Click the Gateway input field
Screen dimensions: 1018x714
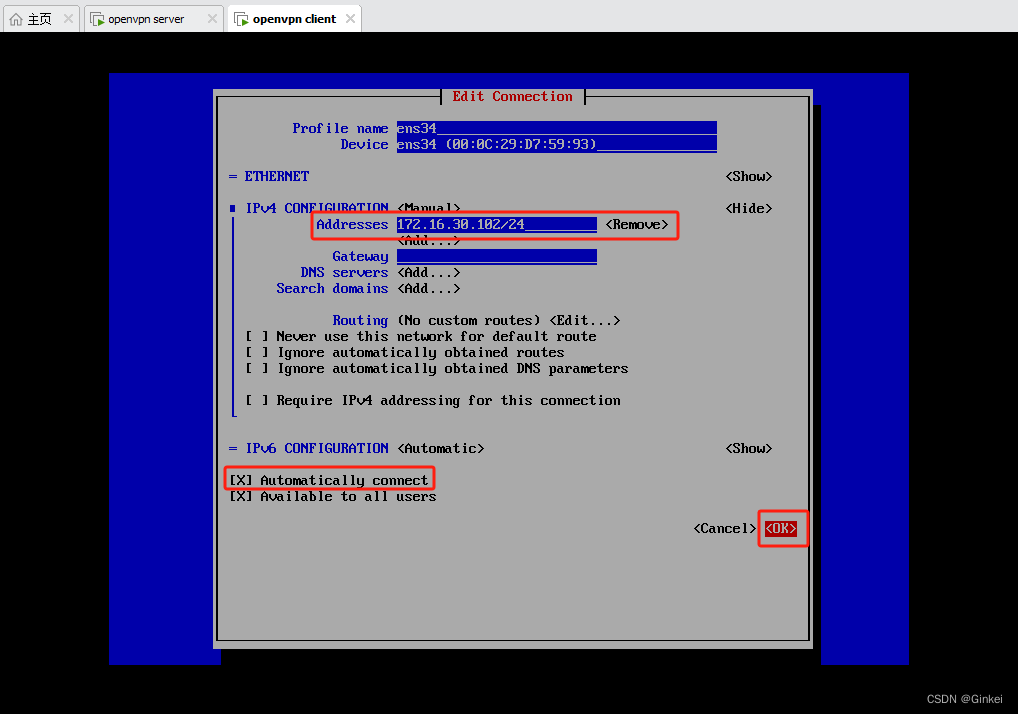[x=497, y=256]
